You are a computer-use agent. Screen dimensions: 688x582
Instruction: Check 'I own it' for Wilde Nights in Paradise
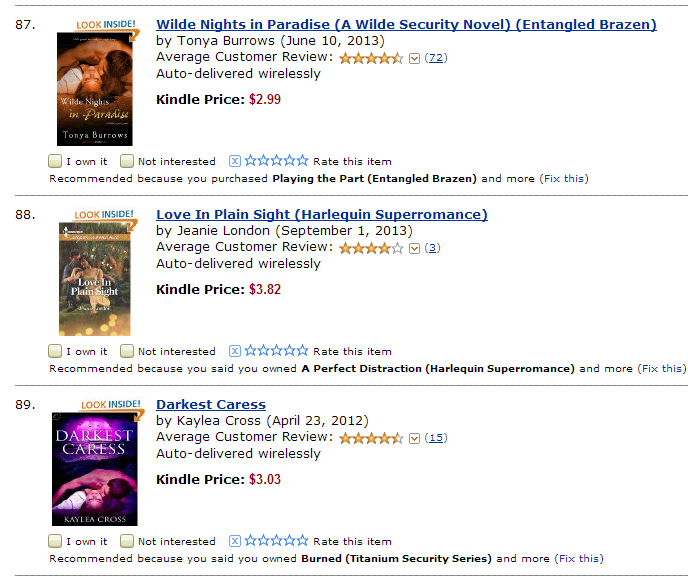[x=55, y=161]
